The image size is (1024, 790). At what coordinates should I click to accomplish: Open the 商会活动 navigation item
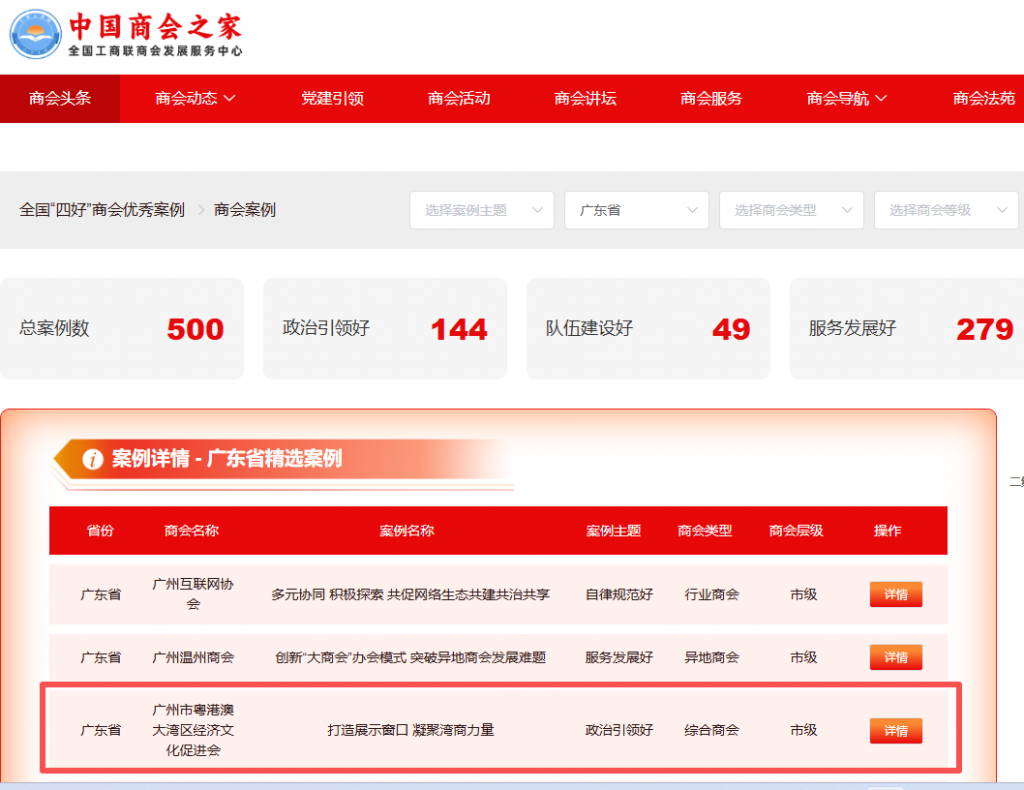(459, 98)
